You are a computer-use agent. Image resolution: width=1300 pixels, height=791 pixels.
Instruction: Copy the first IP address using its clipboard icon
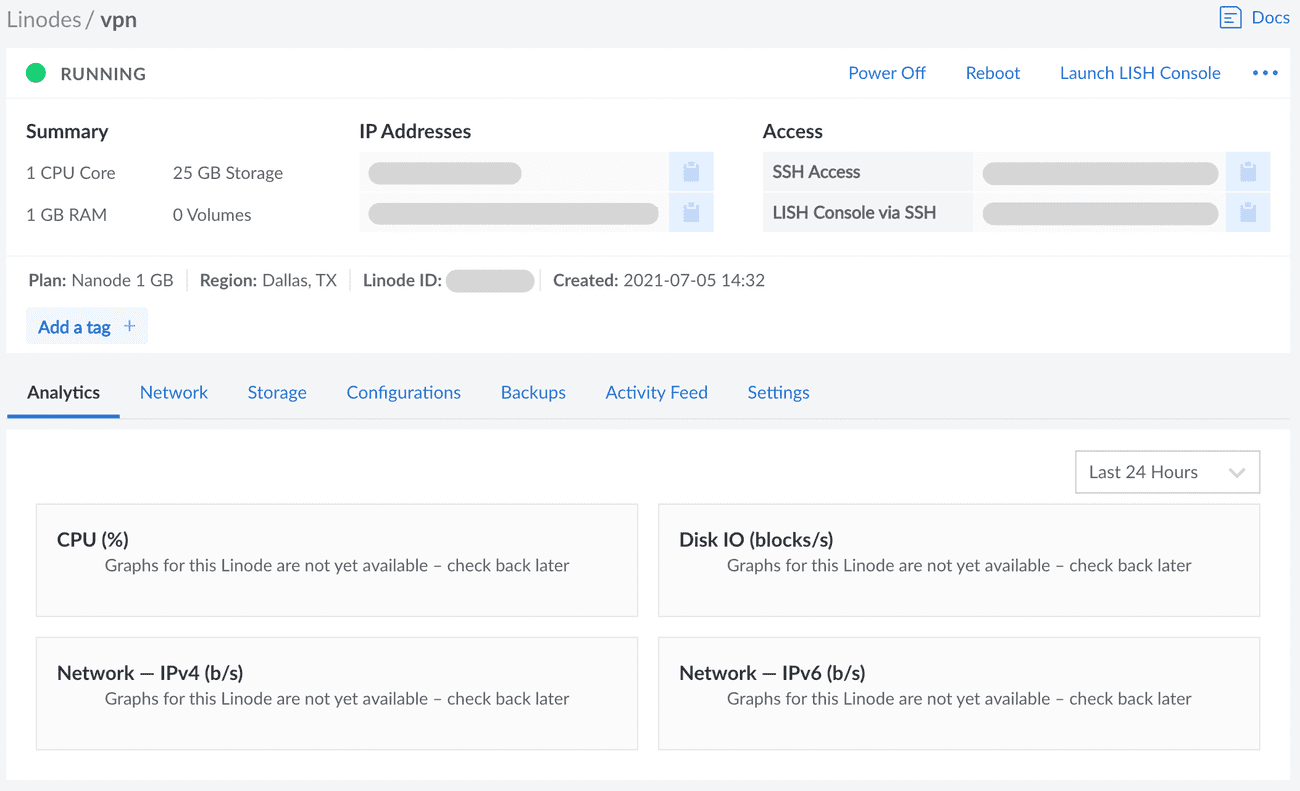click(691, 171)
